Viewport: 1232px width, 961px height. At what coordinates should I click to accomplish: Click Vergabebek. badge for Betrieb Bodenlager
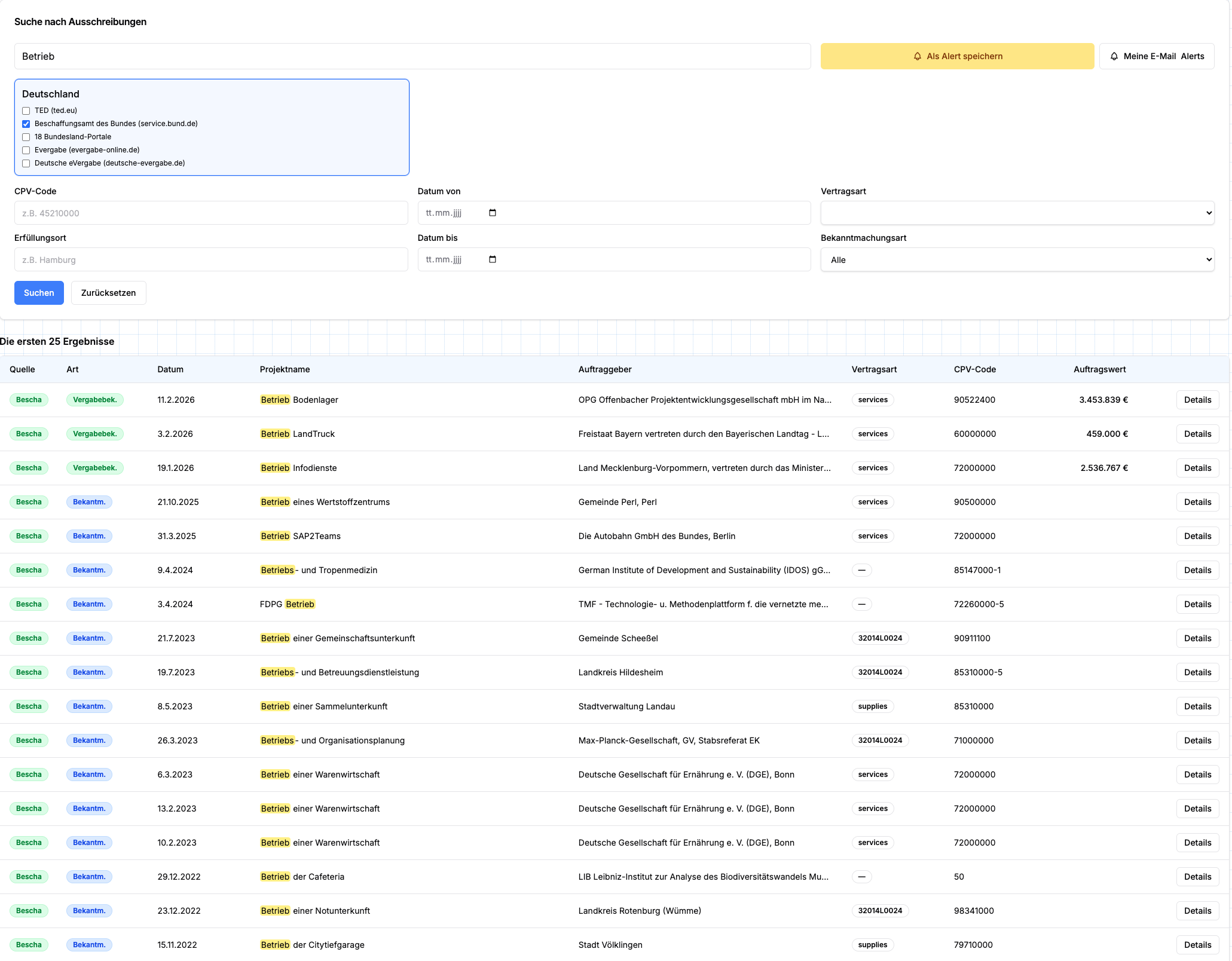coord(95,400)
